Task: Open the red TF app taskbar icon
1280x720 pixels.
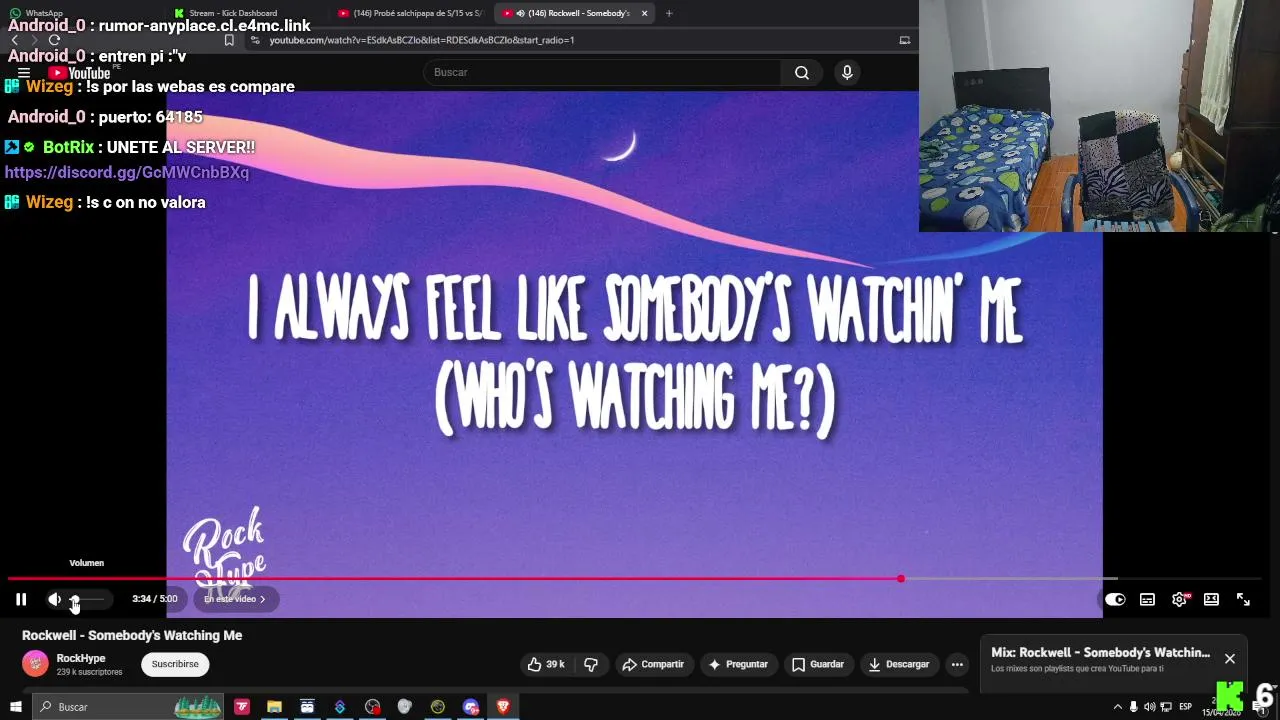Action: 242,707
